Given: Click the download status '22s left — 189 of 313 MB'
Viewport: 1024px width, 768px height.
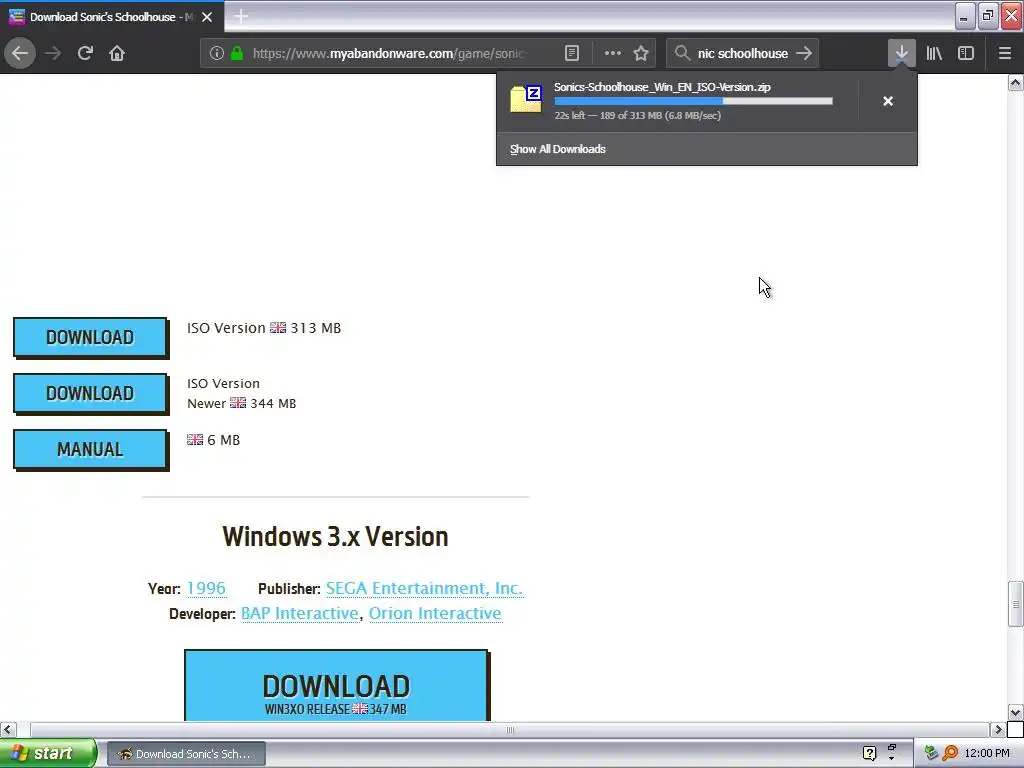Looking at the screenshot, I should pos(637,116).
